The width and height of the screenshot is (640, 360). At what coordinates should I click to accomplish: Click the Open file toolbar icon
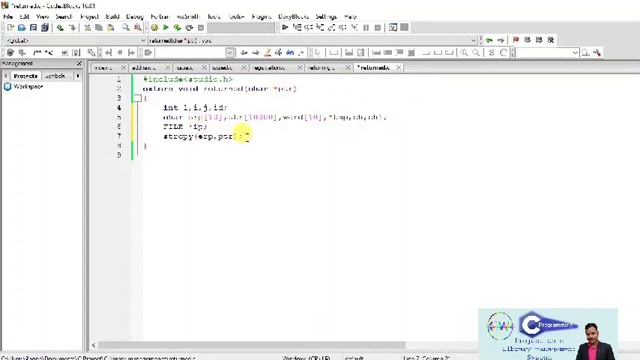coord(22,27)
